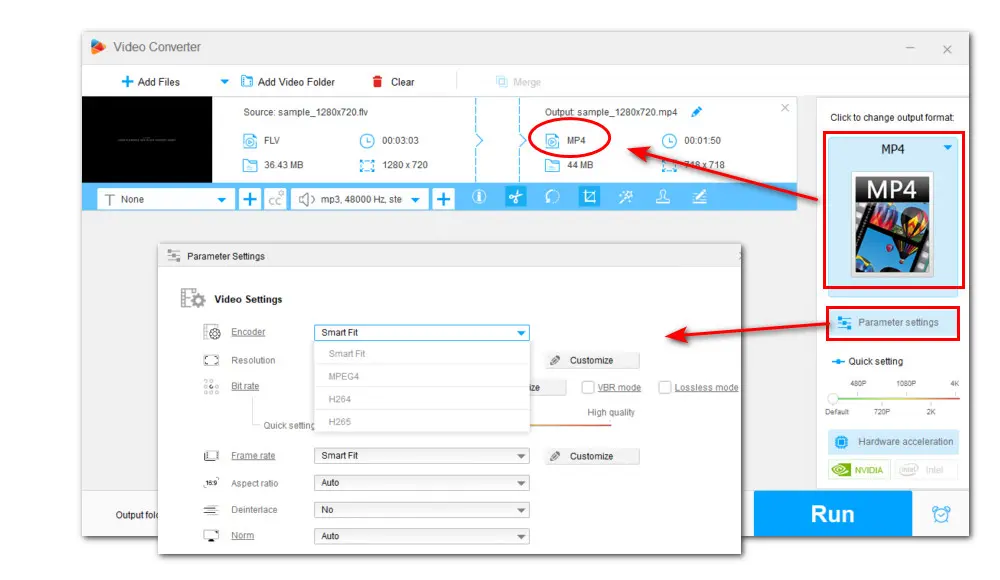Click the CC closed caption icon
Image resolution: width=1000 pixels, height=580 pixels.
pyautogui.click(x=276, y=199)
